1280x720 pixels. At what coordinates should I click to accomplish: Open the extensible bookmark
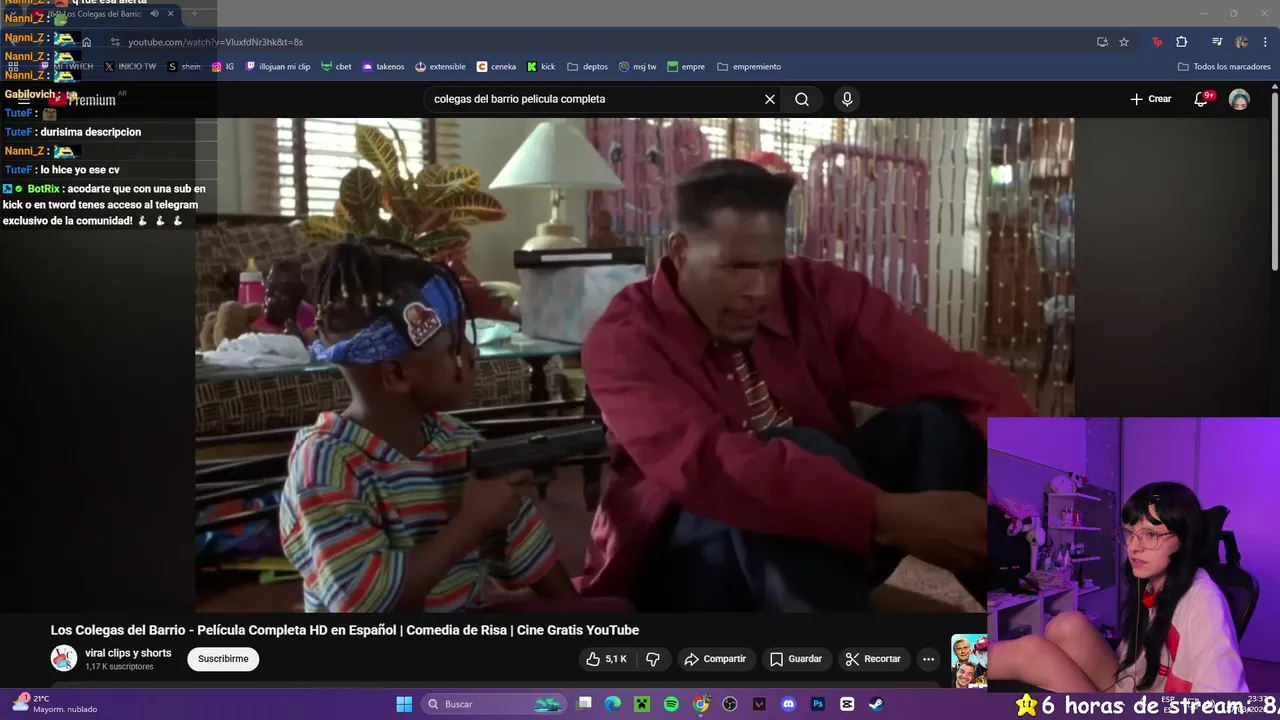tap(440, 67)
